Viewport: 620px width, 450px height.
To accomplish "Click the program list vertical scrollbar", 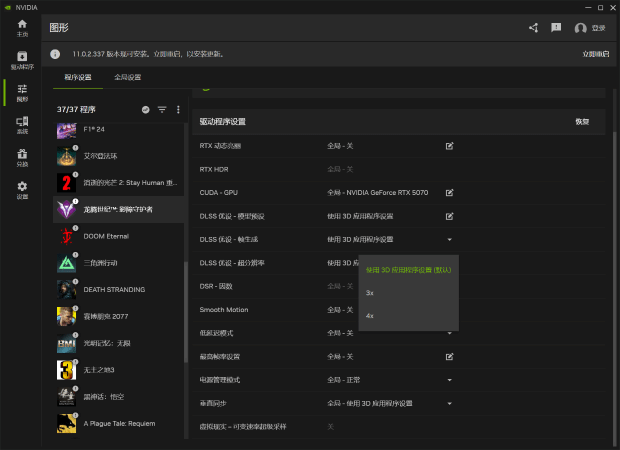I will tap(186, 312).
